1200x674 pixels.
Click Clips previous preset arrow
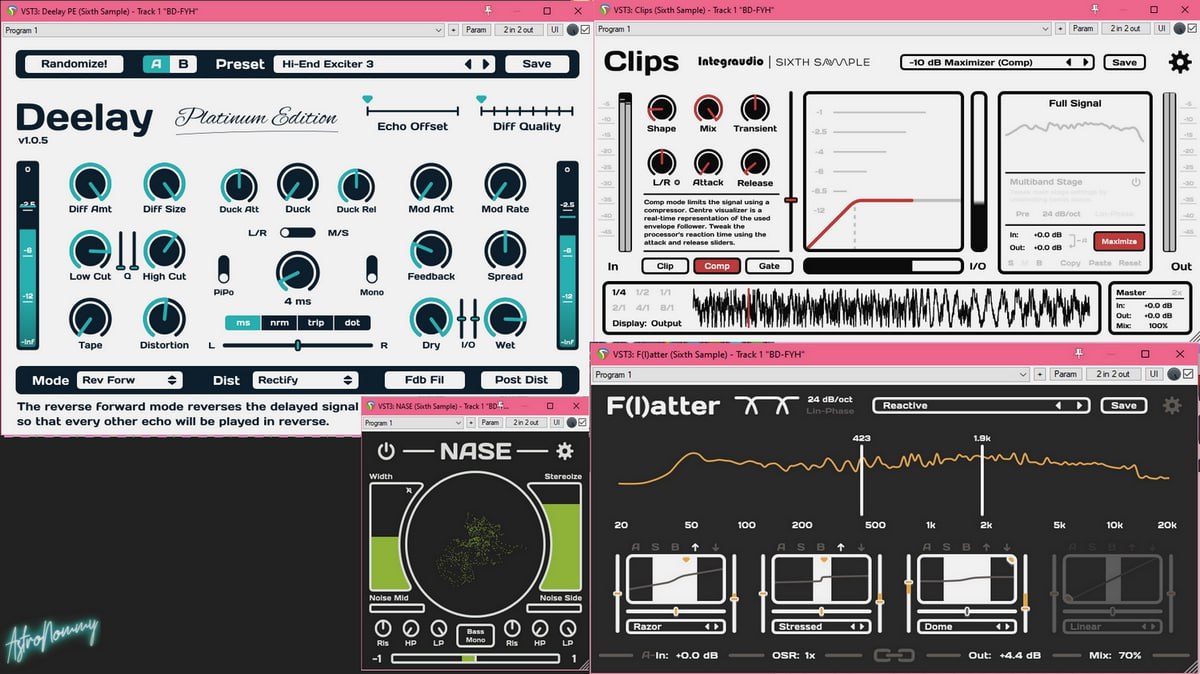(1068, 62)
